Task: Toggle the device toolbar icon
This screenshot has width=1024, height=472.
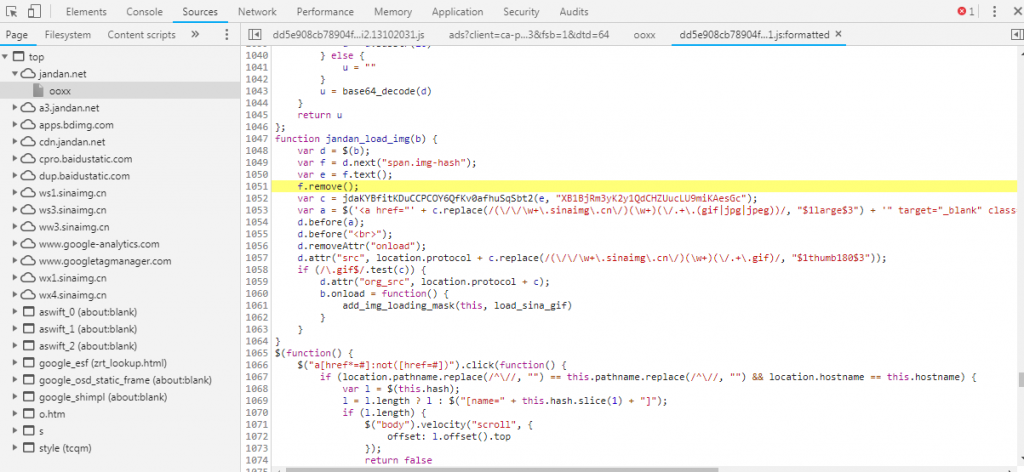Action: (x=35, y=12)
